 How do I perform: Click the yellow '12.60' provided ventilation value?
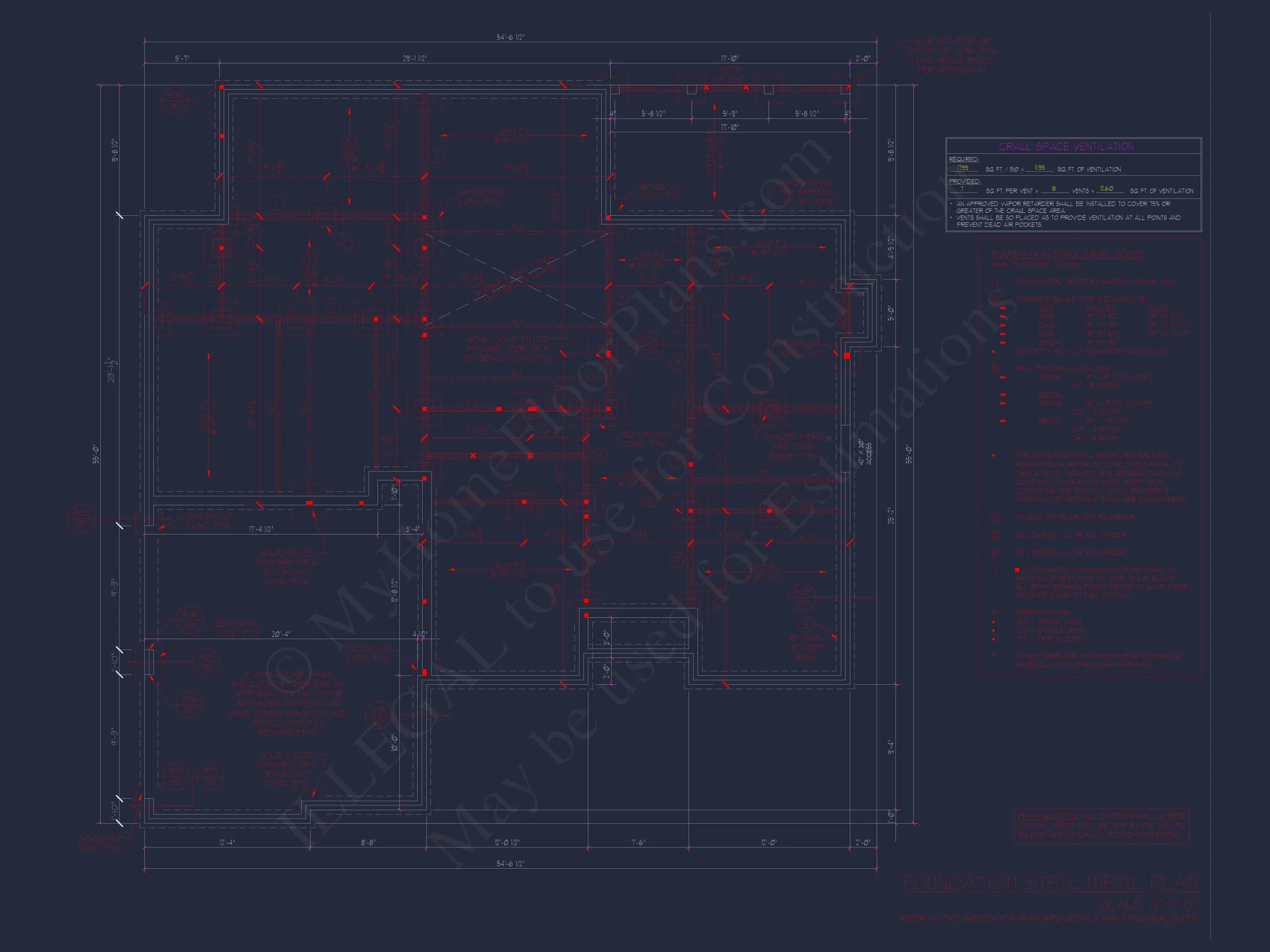(1106, 189)
